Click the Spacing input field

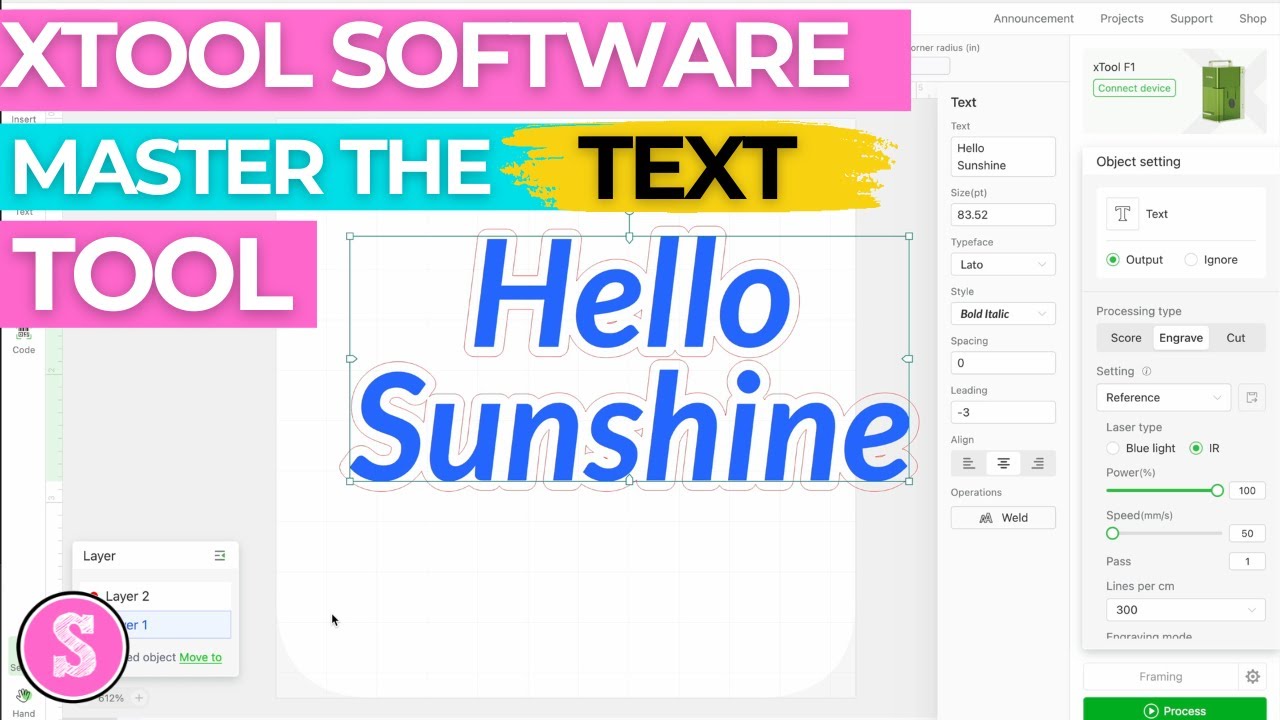[1003, 363]
